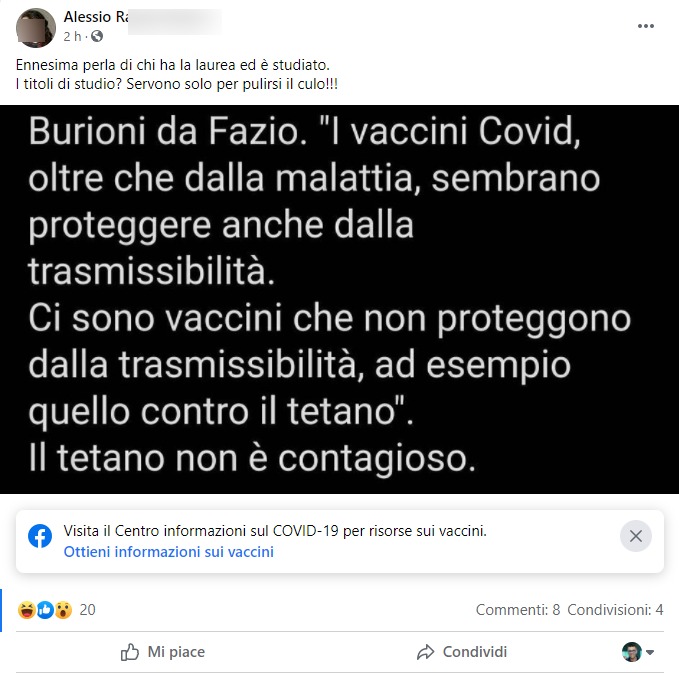The image size is (679, 677).
Task: Click the laughing Haha reaction emoji
Action: click(26, 610)
